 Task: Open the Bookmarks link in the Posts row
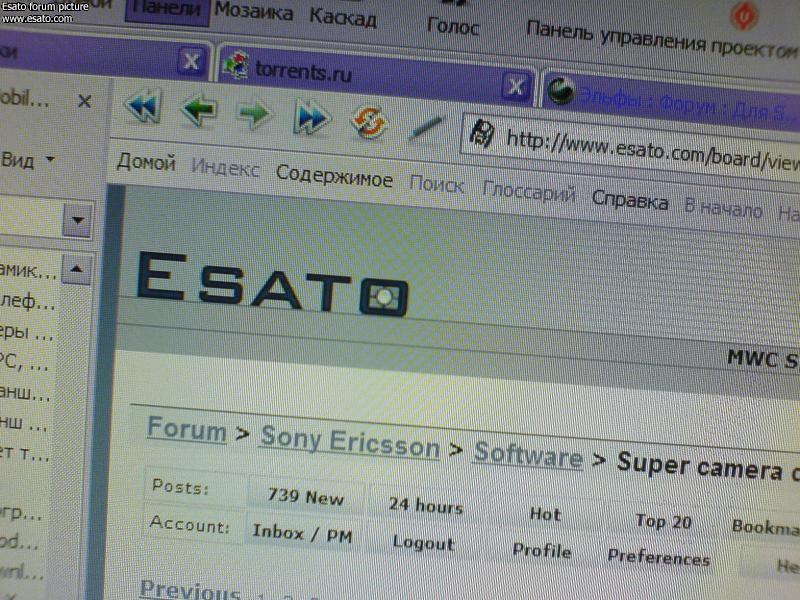(765, 527)
